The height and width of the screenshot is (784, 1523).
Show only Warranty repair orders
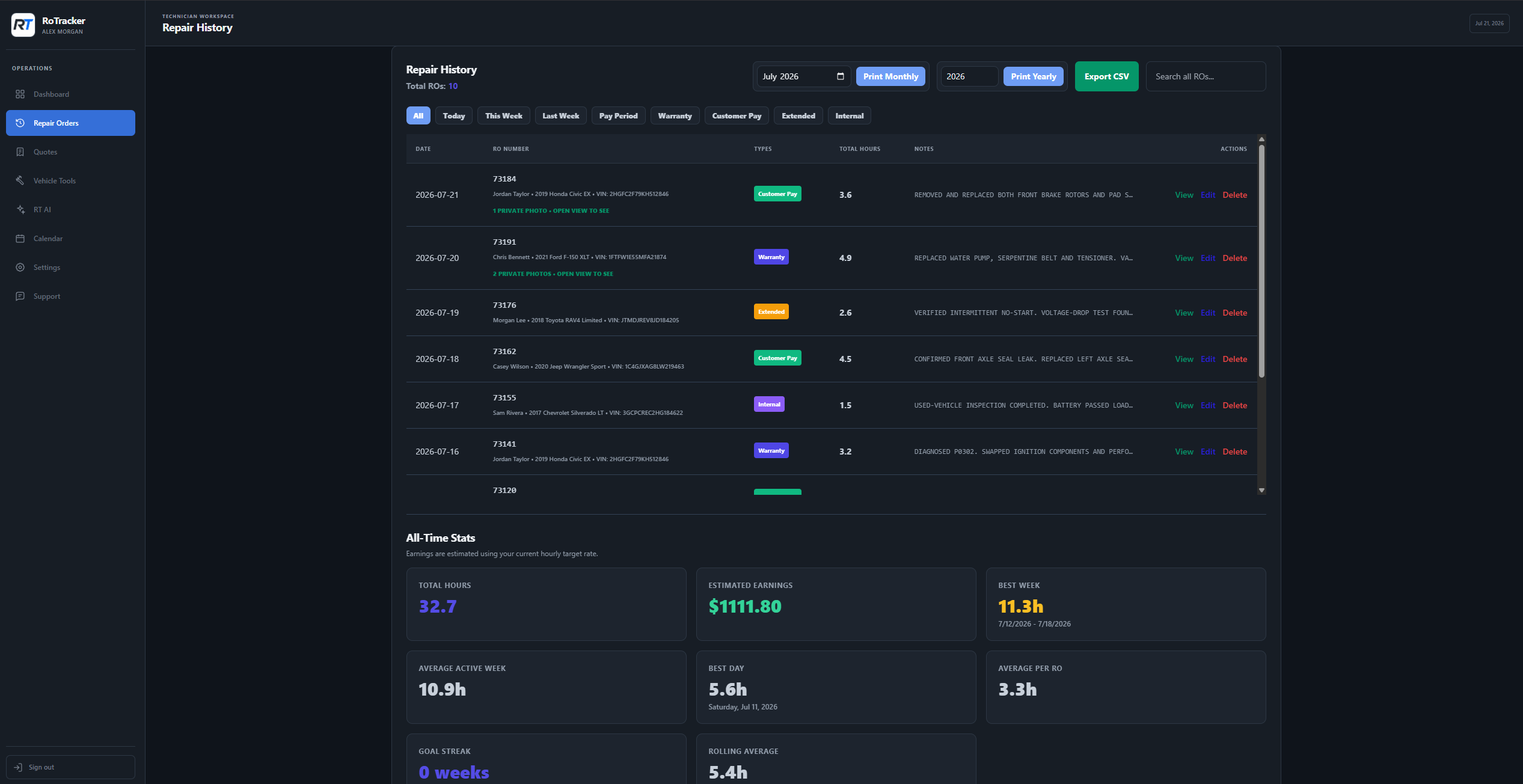pyautogui.click(x=675, y=116)
